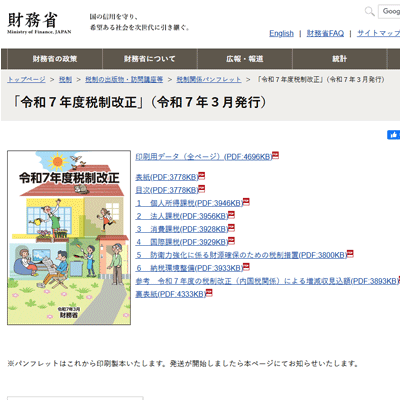This screenshot has width=400, height=400.
Task: Open 裏表紙 PDF link
Action: 170,294
